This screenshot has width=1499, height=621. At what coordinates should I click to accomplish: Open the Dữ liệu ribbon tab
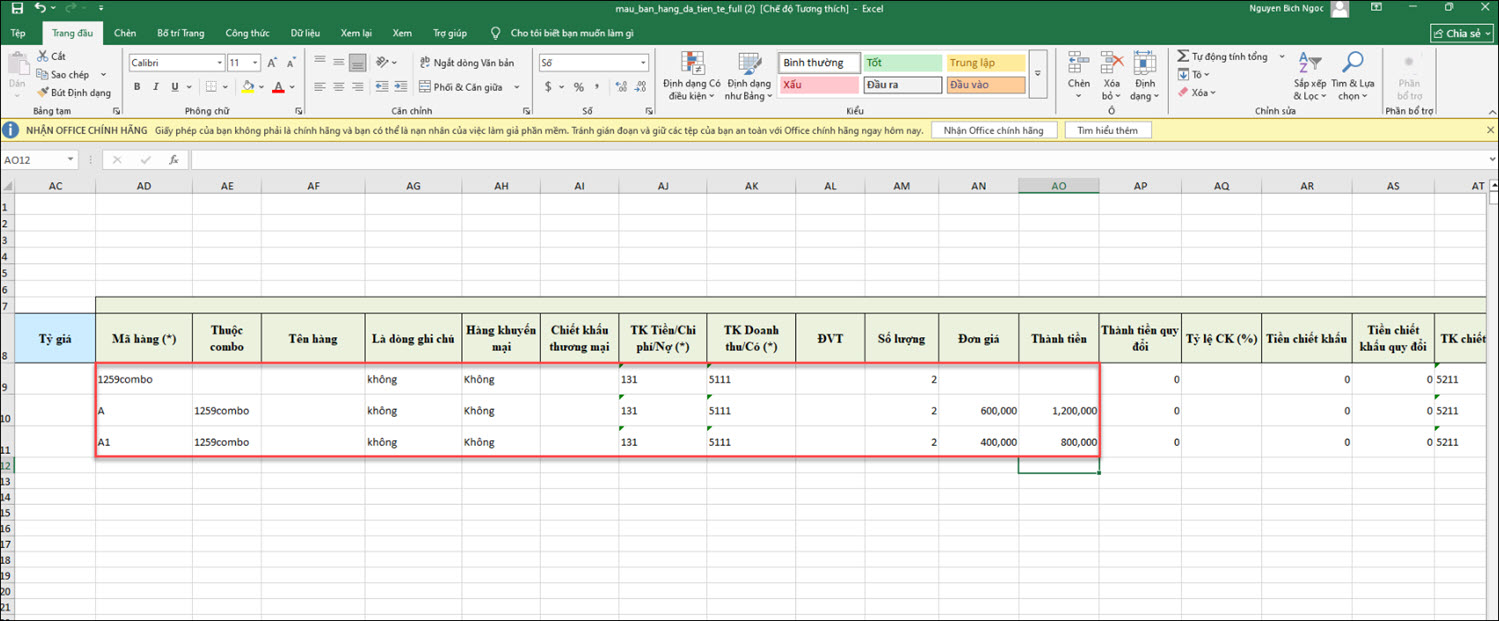pyautogui.click(x=305, y=33)
